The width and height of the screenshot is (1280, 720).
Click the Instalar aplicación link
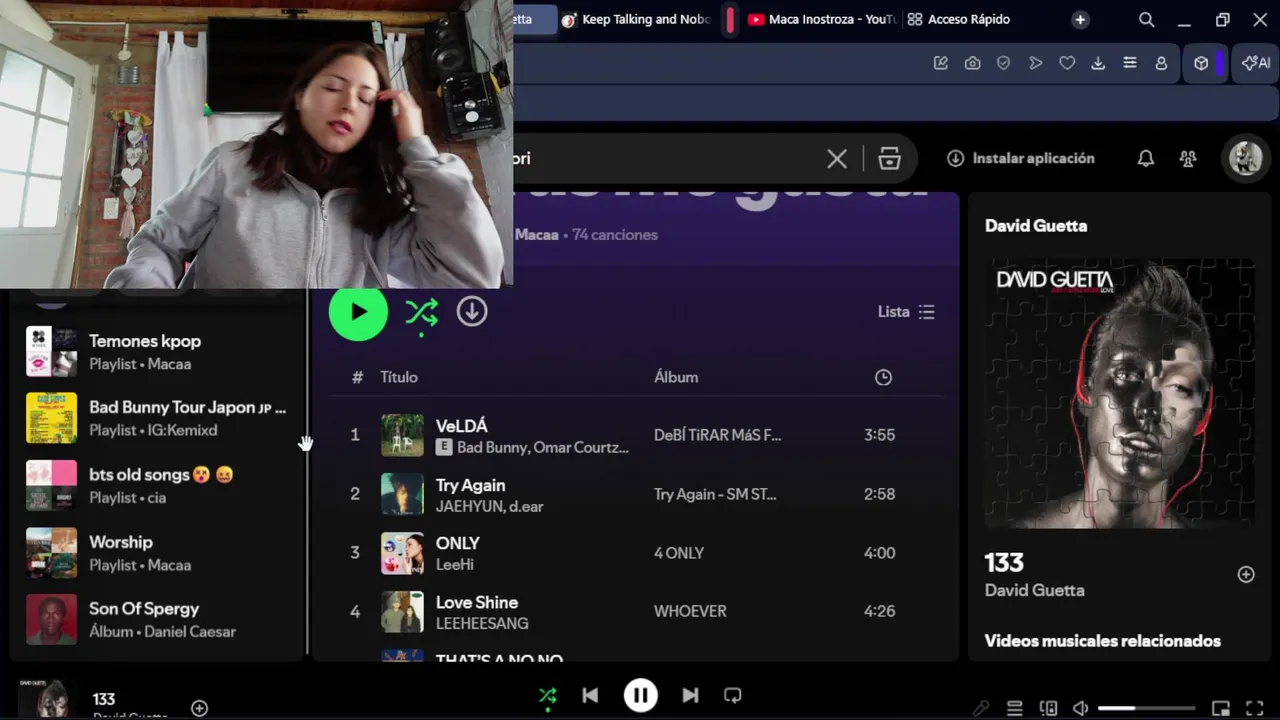point(1021,158)
